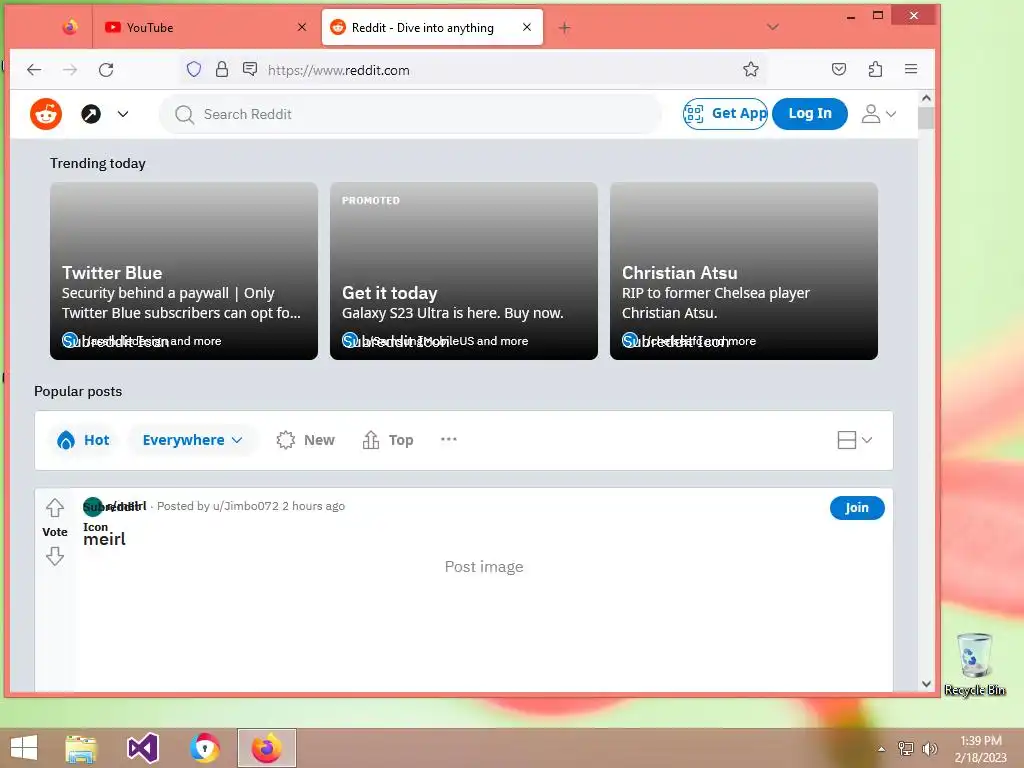The width and height of the screenshot is (1024, 768).
Task: Open a new browser tab
Action: click(x=565, y=27)
